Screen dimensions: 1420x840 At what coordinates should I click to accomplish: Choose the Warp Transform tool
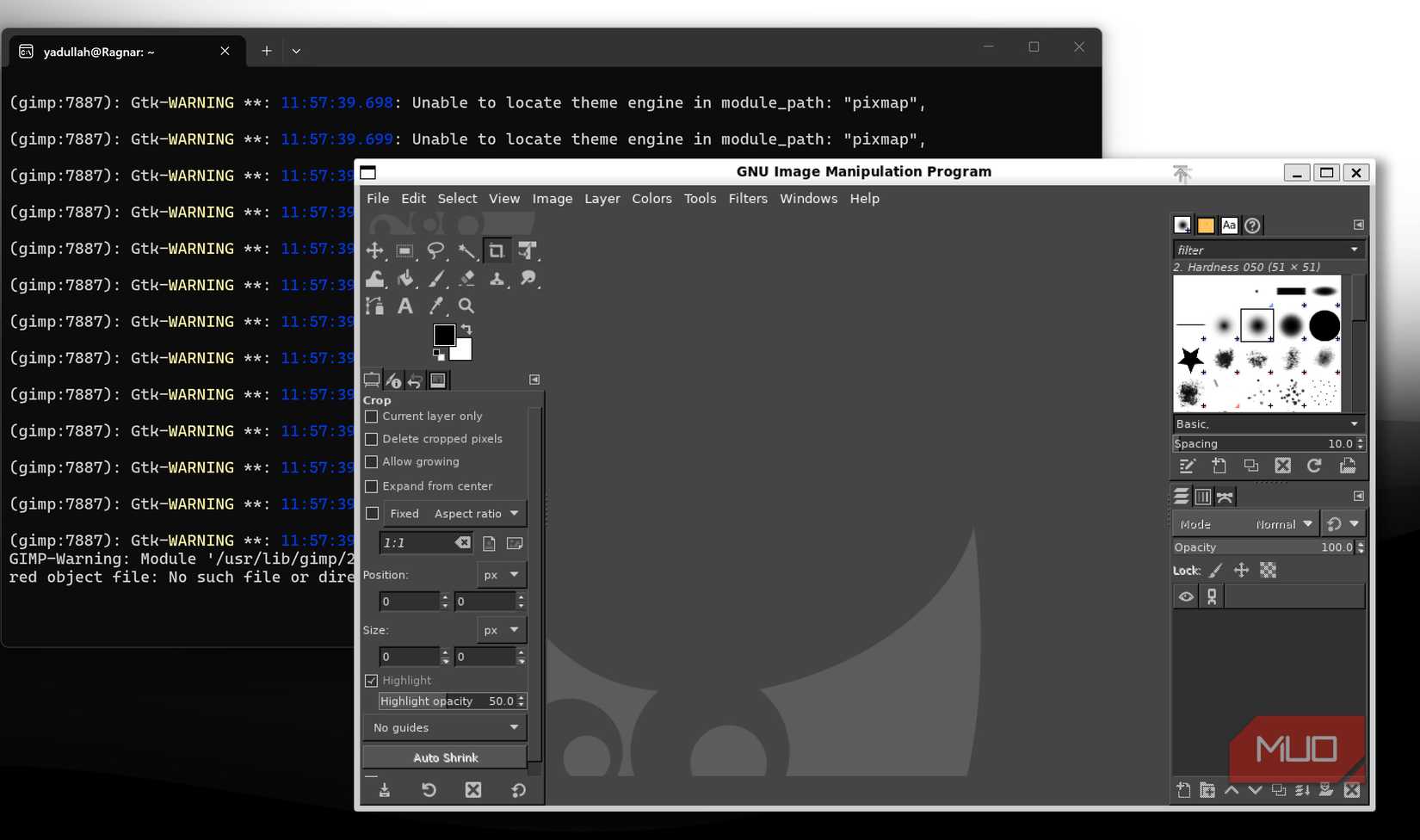coord(374,278)
